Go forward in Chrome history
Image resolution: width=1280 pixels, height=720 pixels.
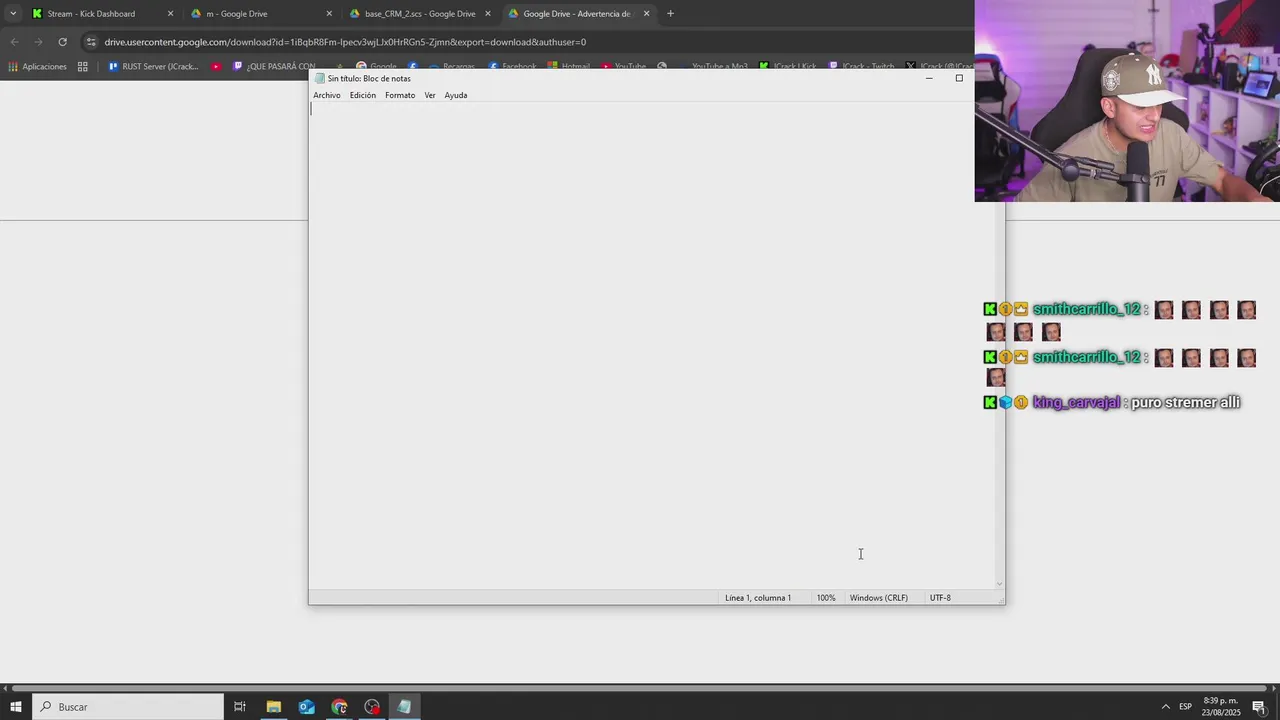[38, 42]
